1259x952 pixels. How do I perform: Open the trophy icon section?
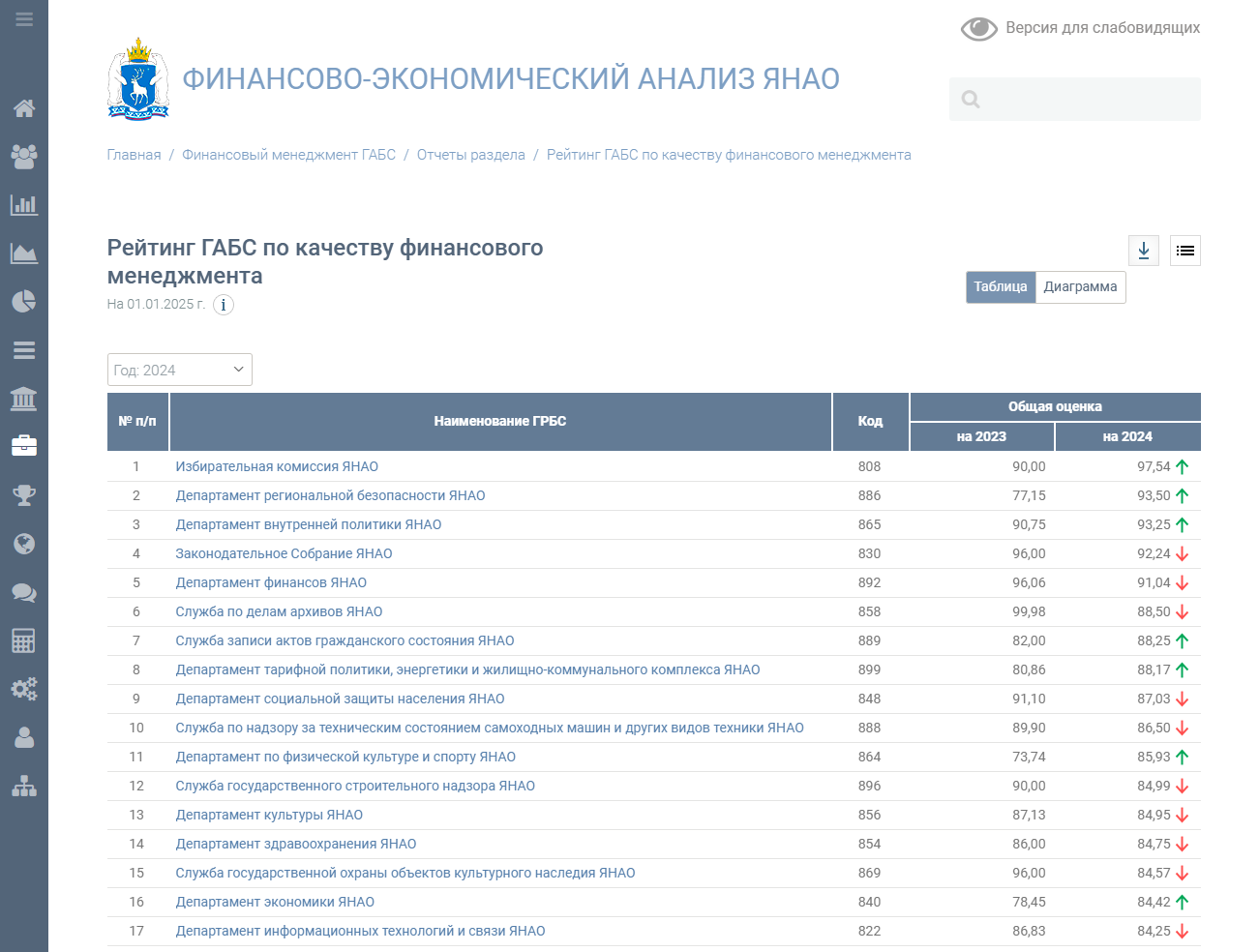click(24, 495)
